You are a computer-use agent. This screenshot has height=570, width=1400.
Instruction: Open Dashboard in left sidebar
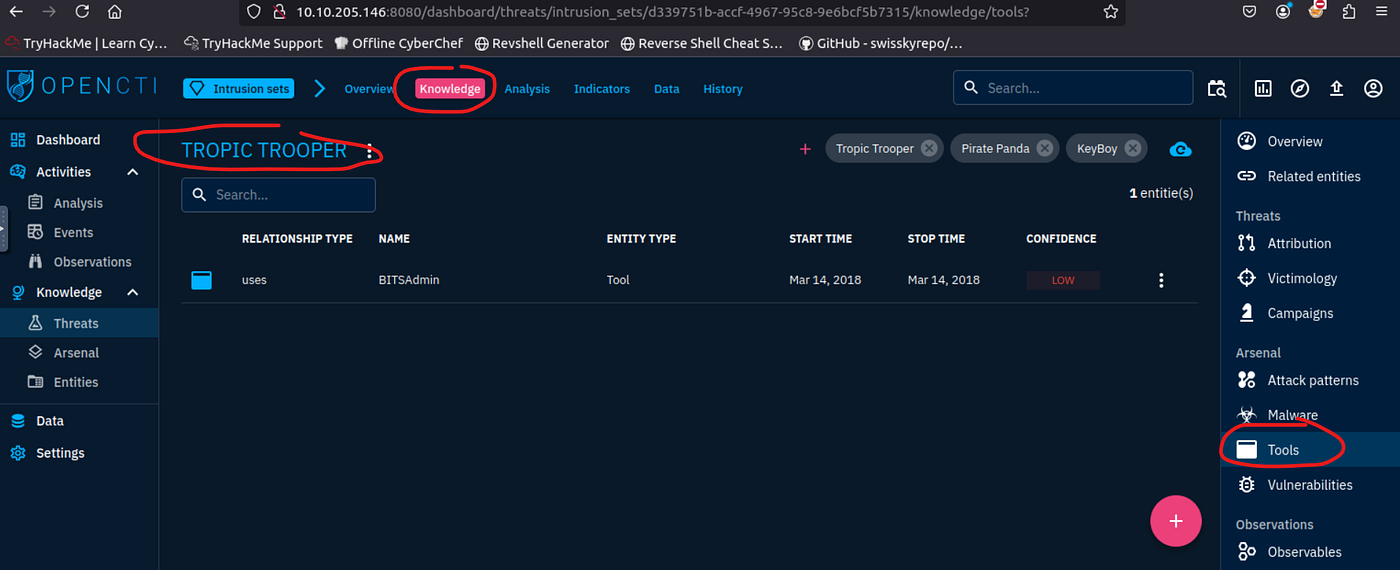click(x=79, y=140)
